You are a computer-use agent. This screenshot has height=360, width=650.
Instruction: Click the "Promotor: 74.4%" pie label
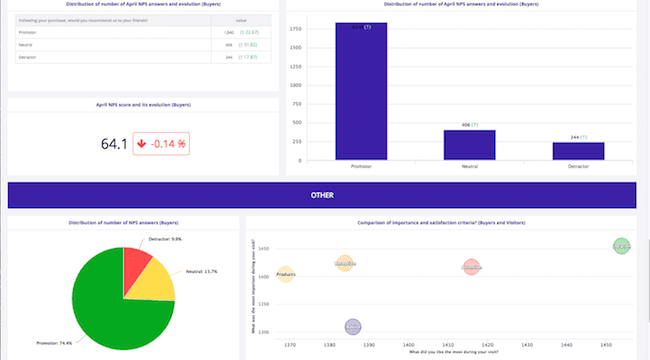pos(54,343)
